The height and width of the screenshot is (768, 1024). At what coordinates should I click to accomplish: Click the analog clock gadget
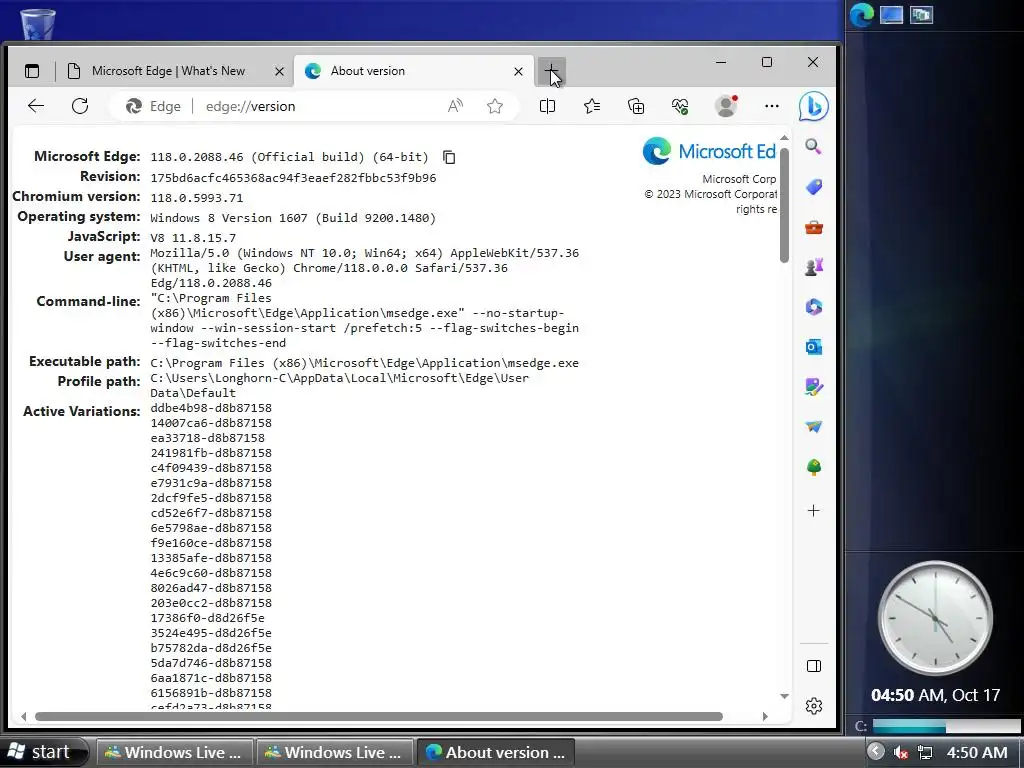click(x=935, y=618)
